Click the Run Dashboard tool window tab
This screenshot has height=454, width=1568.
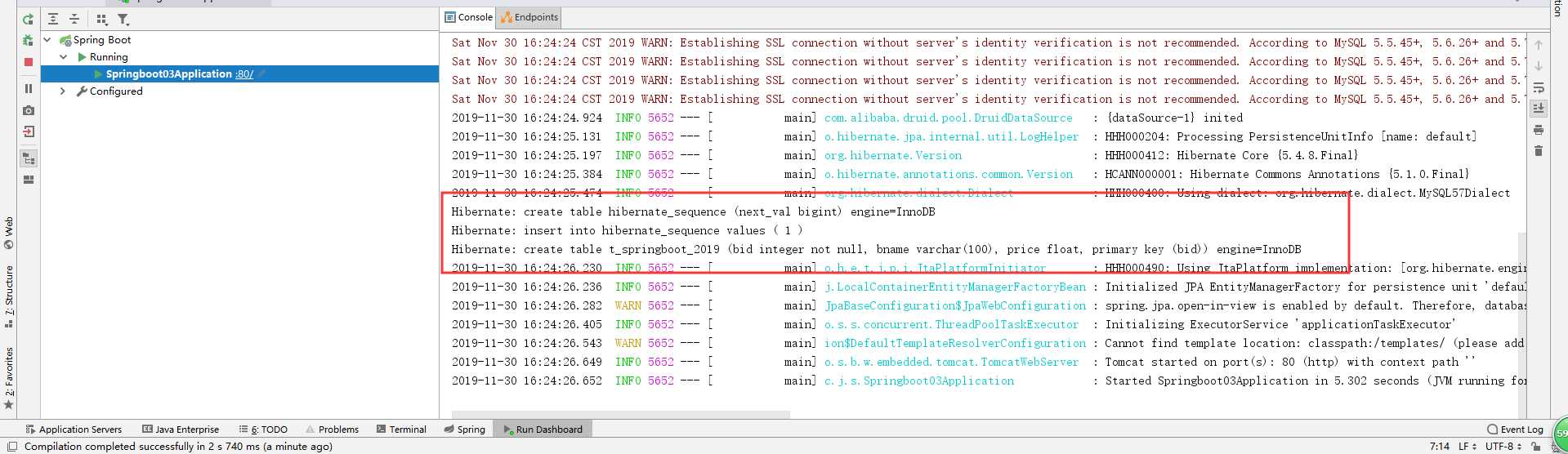coord(543,430)
